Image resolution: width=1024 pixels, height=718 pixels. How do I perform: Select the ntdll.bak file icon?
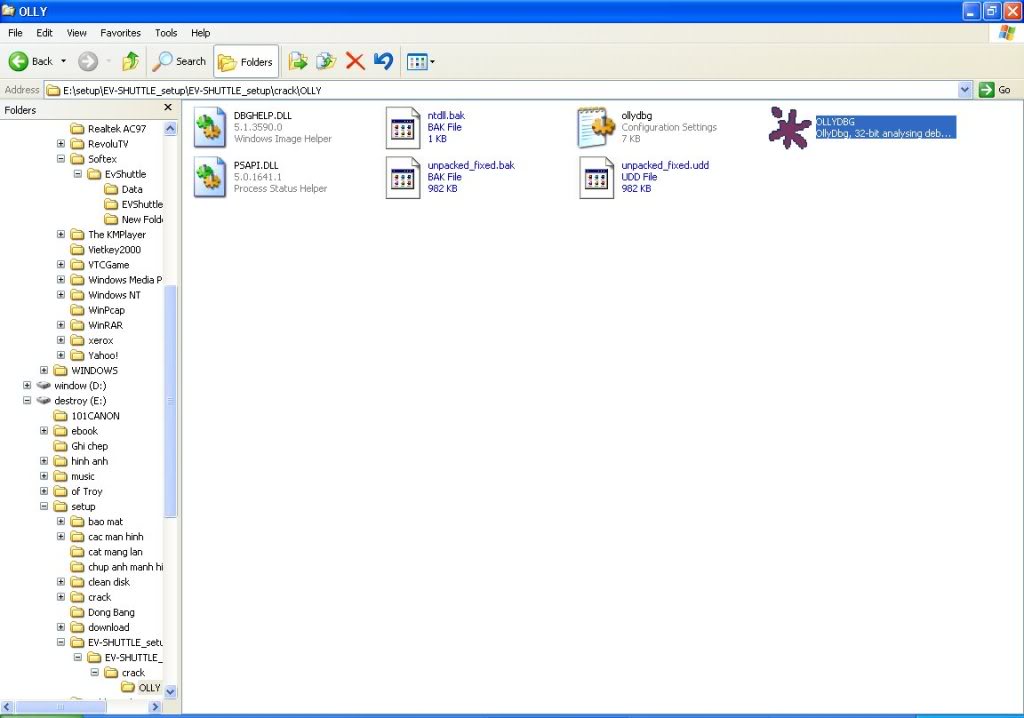402,127
